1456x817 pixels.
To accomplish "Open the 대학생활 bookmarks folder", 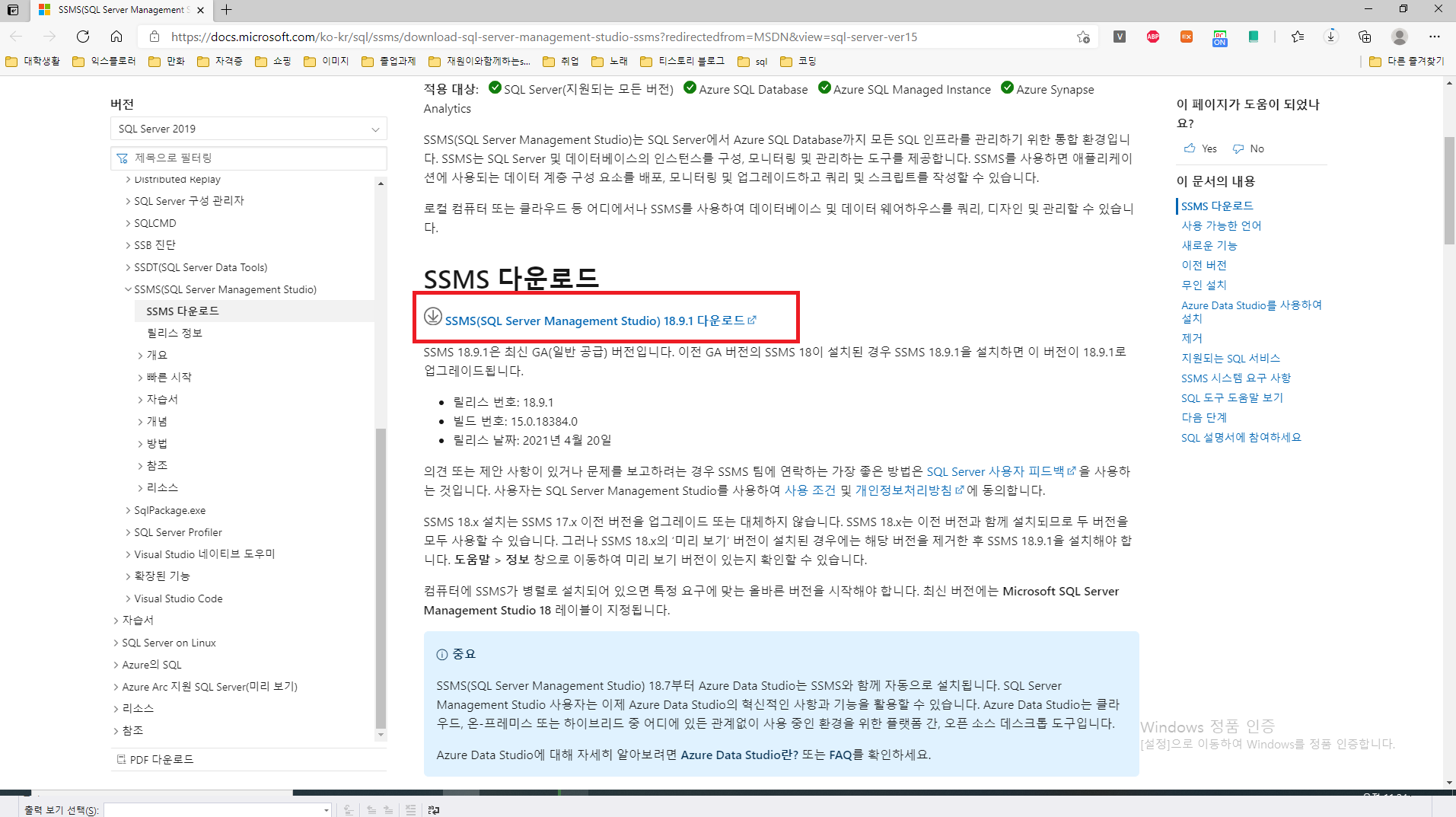I will coord(33,61).
